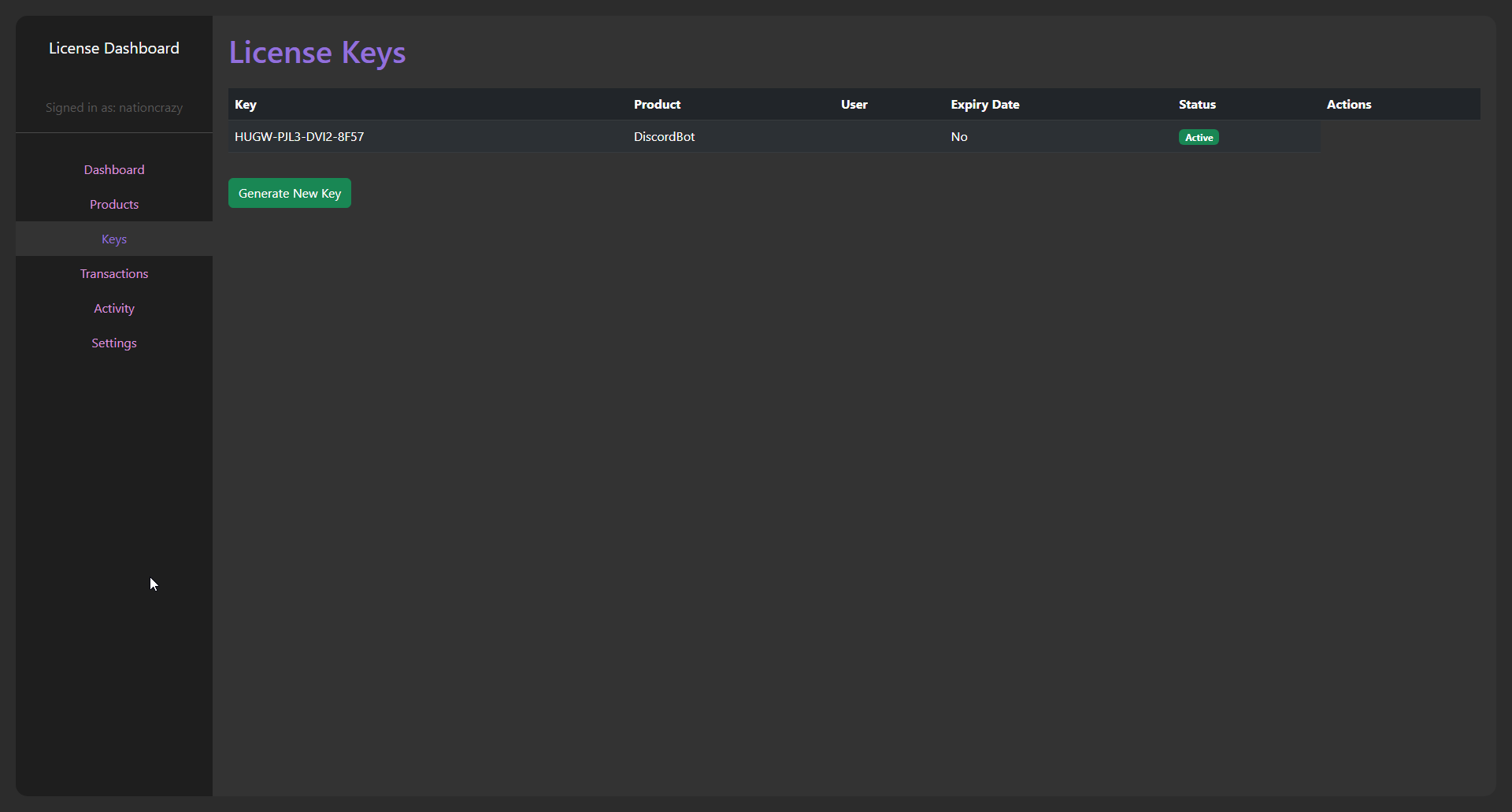Click the DiscordBot product cell
The image size is (1512, 812).
coord(664,137)
